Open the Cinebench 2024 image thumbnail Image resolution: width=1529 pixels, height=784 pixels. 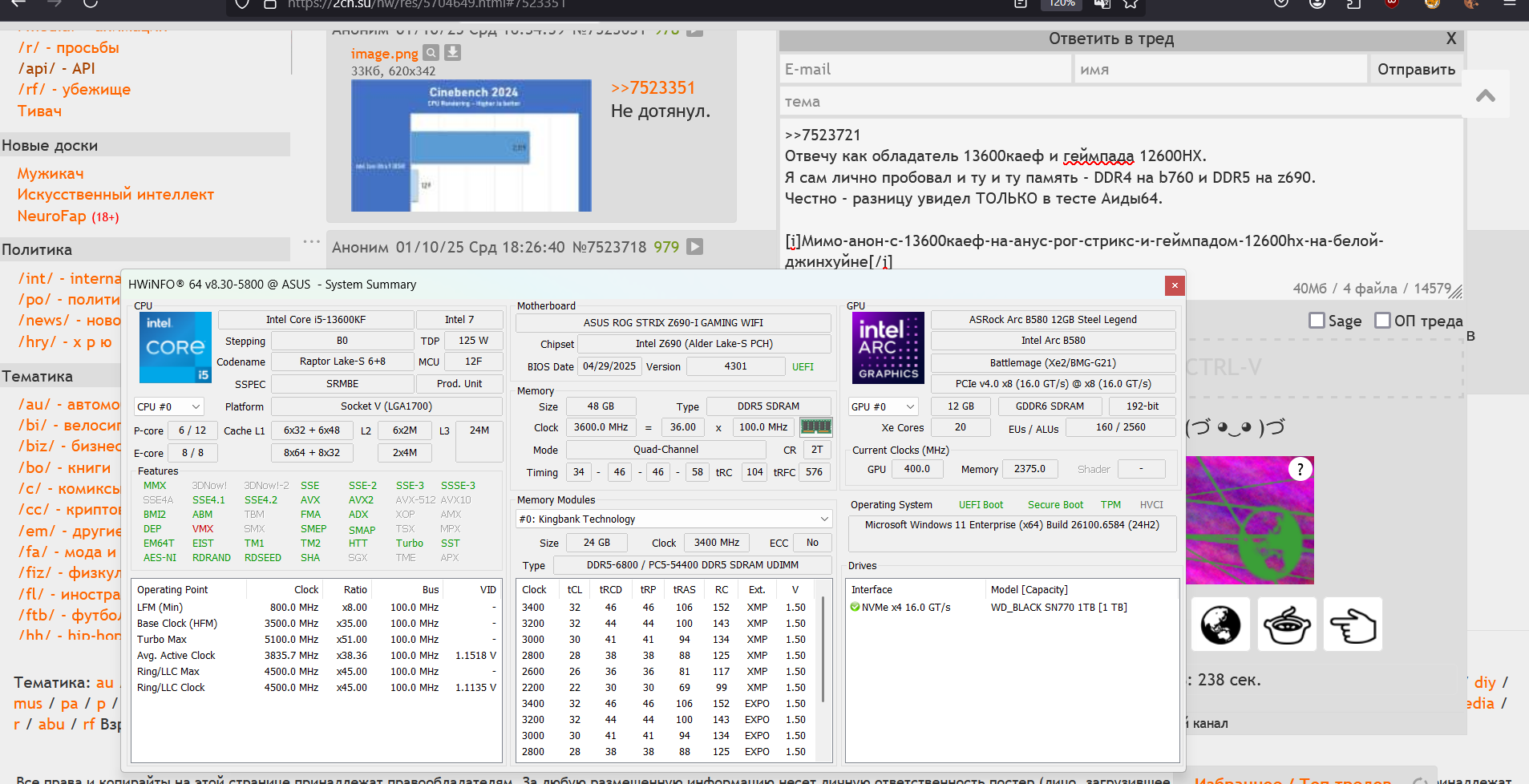point(471,145)
